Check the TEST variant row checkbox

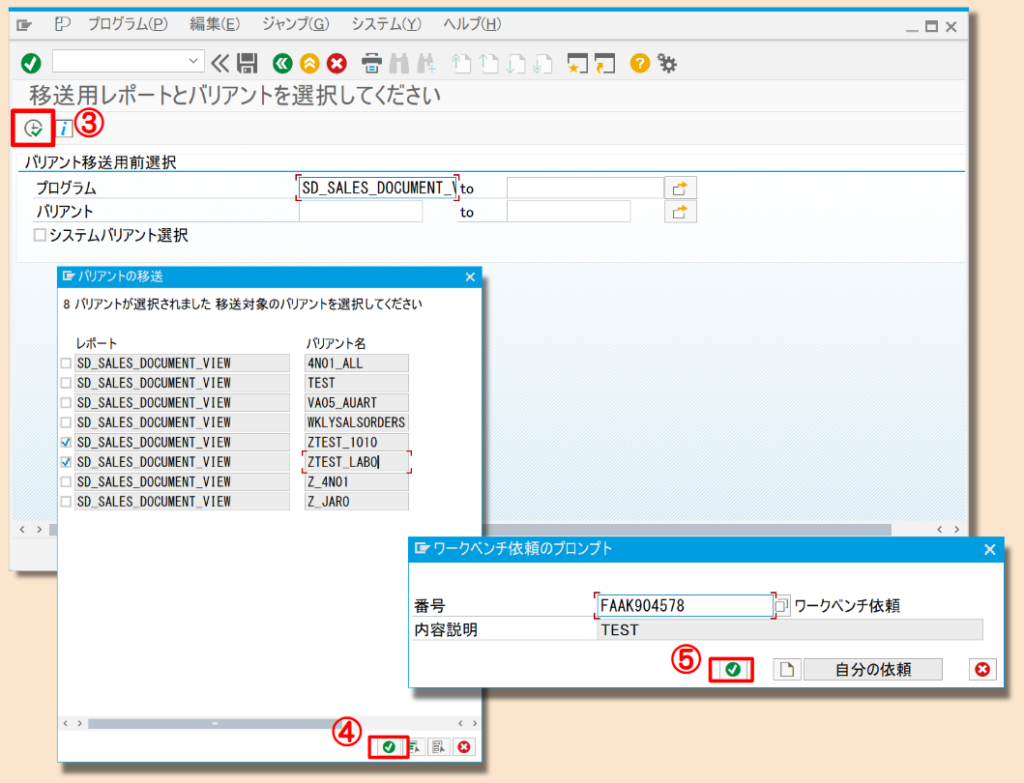click(66, 383)
